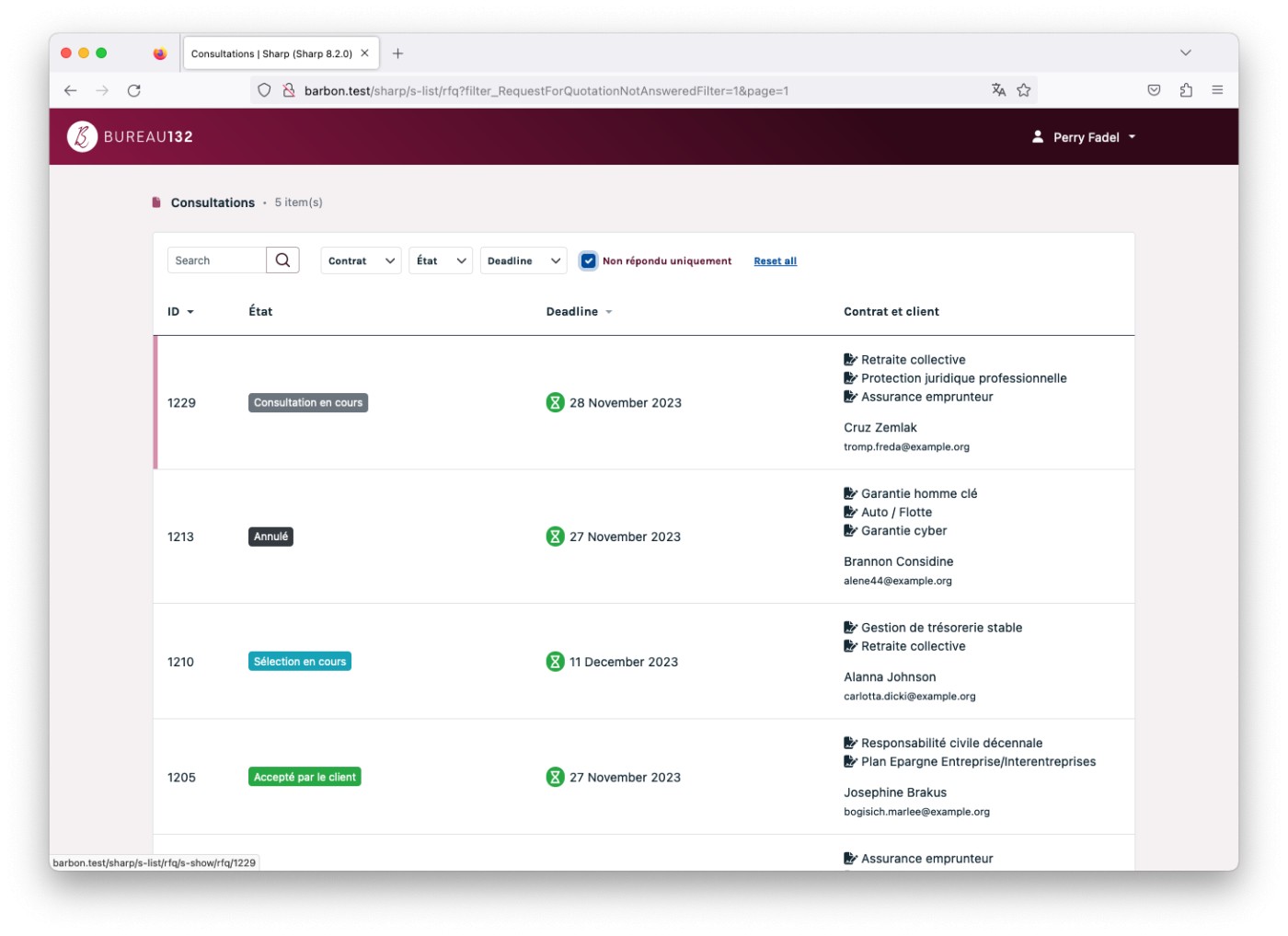Click the Reset all link
This screenshot has width=1288, height=936.
775,261
